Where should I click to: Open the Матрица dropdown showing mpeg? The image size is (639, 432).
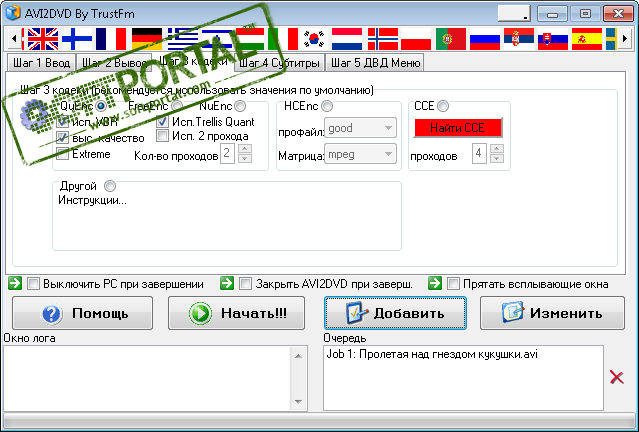[x=360, y=154]
